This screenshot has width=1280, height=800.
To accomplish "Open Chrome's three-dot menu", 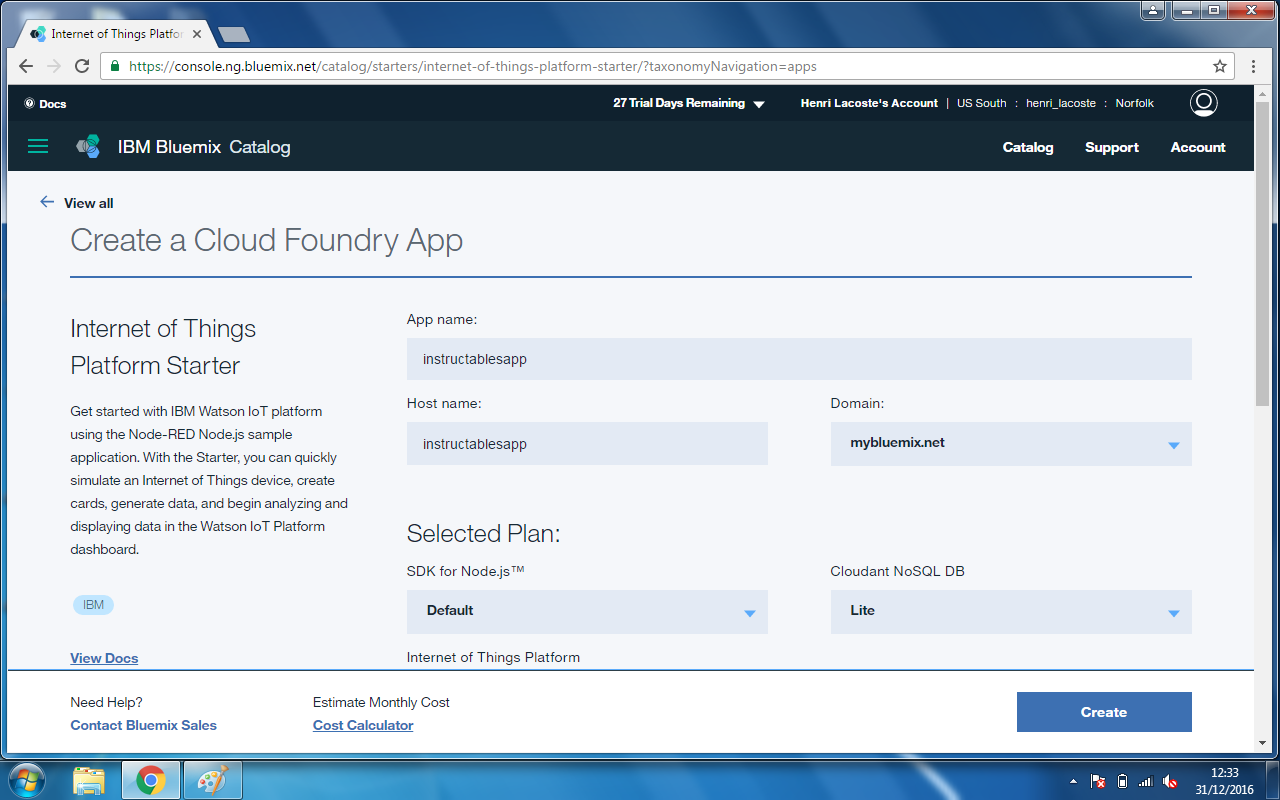I will [x=1253, y=66].
